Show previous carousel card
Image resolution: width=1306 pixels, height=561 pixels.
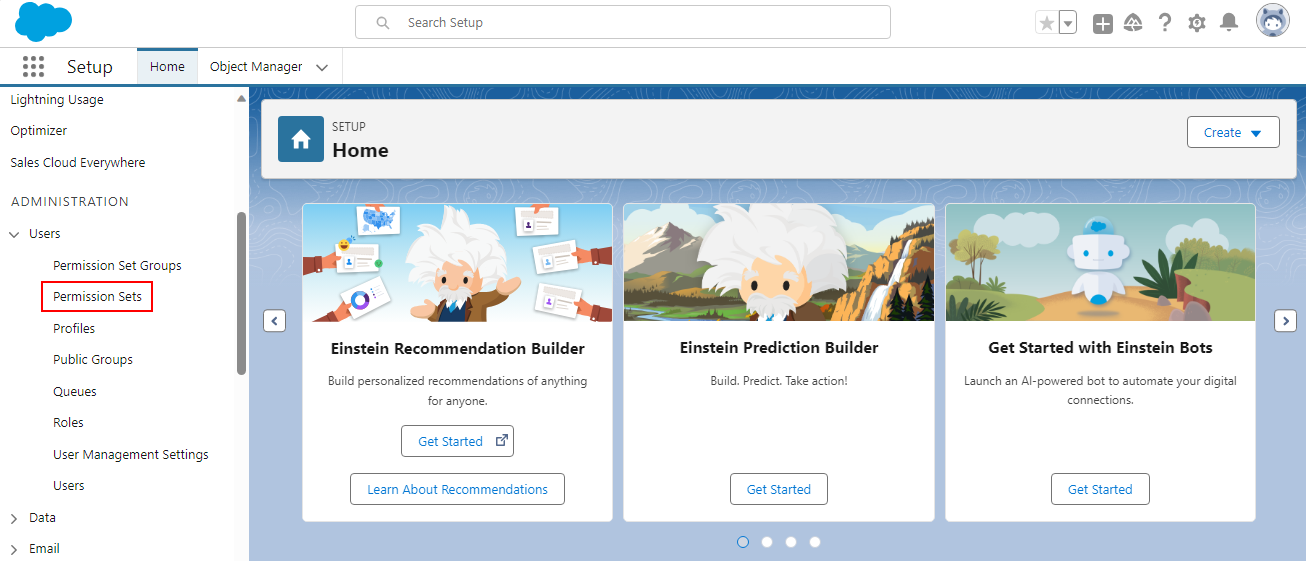pos(275,321)
